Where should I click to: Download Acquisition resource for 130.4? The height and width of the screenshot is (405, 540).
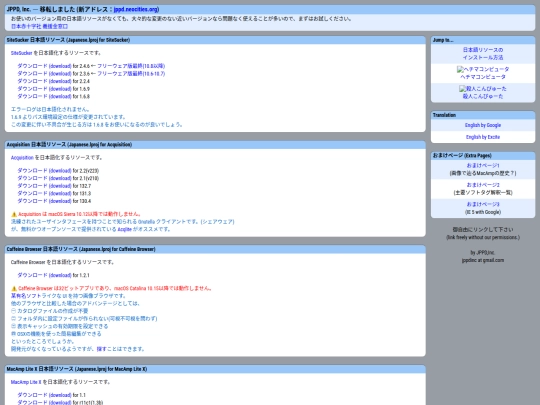point(44,201)
